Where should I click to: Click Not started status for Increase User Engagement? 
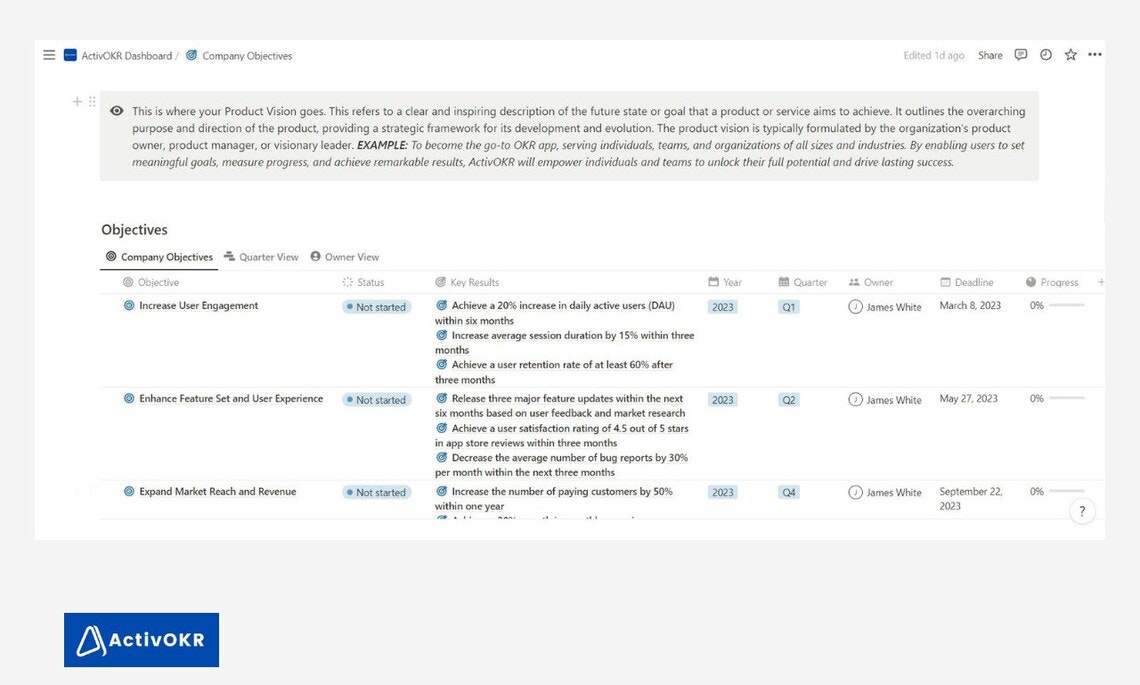(x=377, y=307)
